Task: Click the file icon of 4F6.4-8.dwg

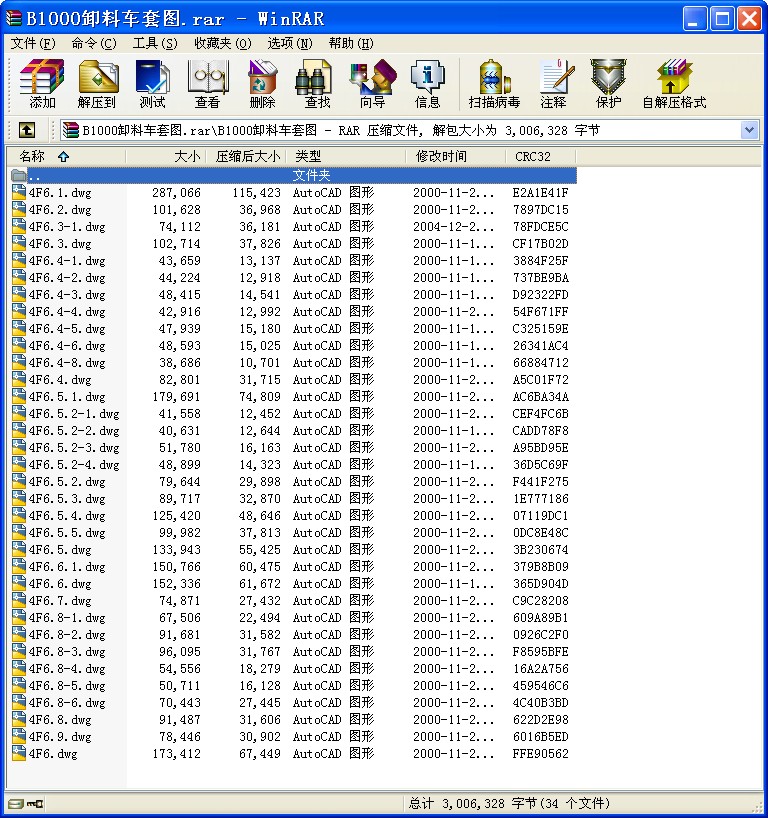Action: (x=19, y=362)
